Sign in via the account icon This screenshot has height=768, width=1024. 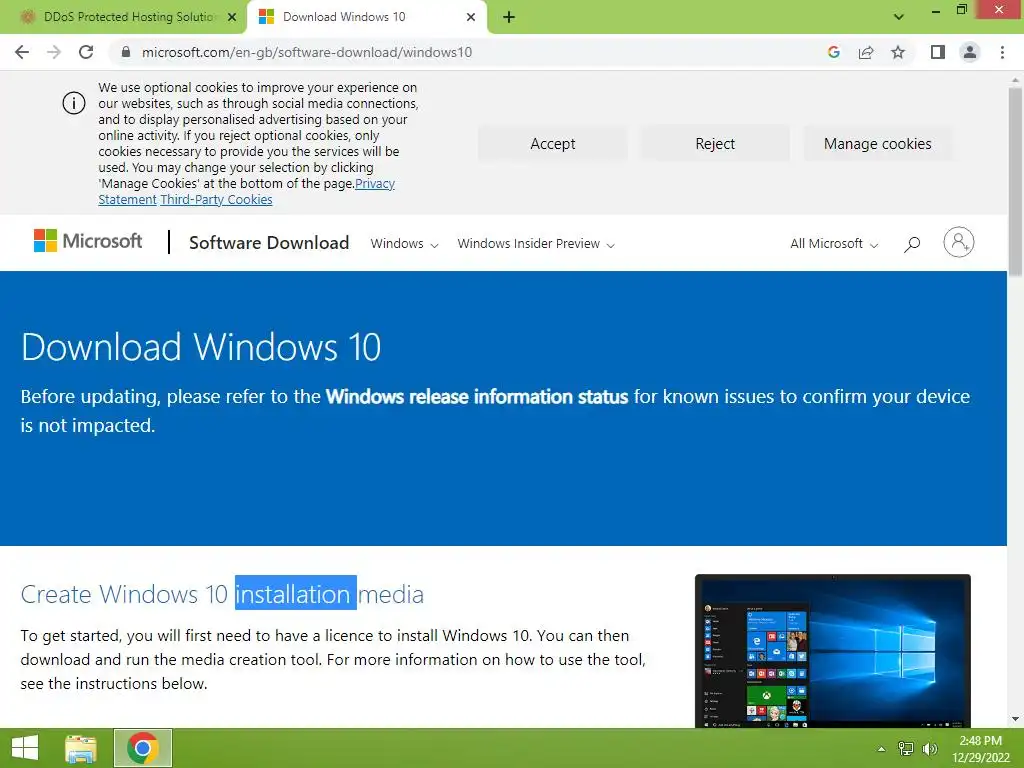tap(959, 242)
